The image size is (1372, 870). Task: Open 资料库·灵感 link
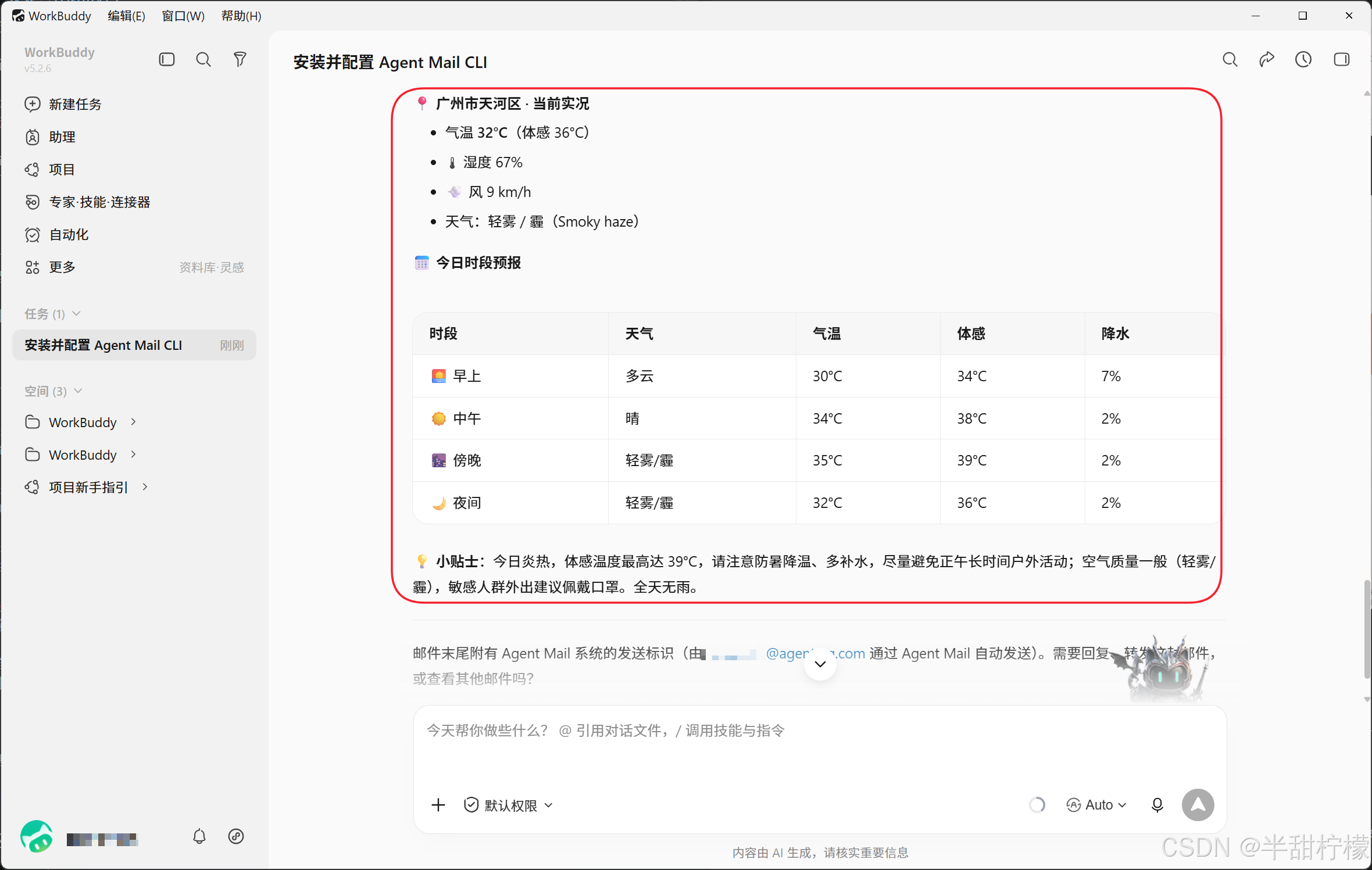point(212,267)
